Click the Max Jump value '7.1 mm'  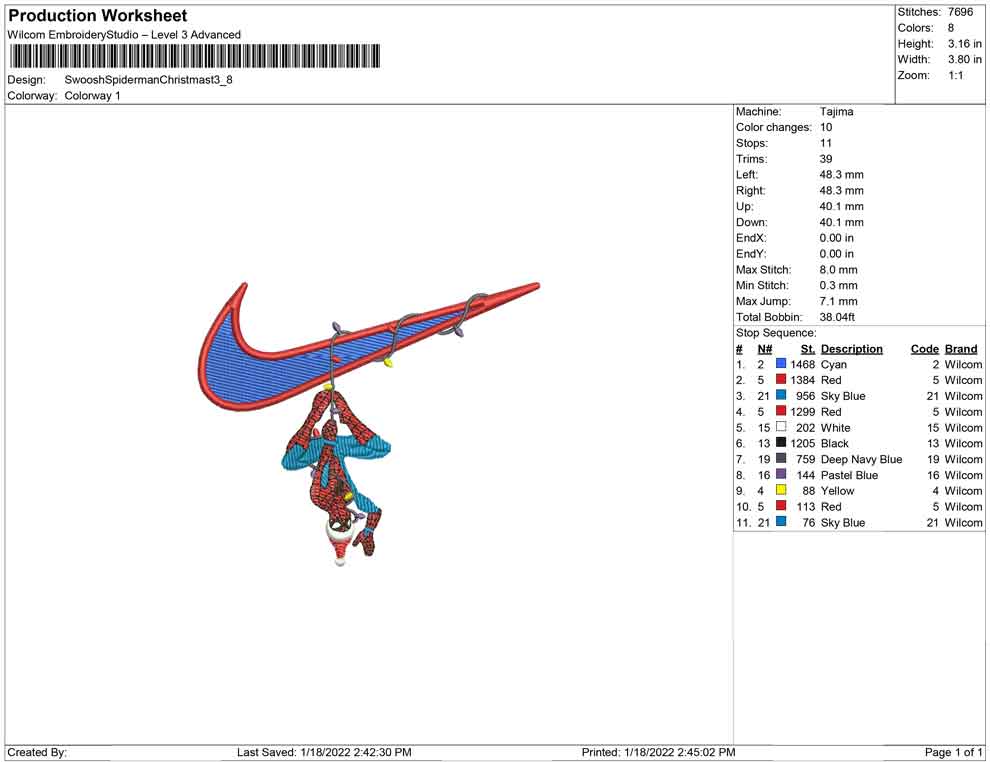pos(838,301)
